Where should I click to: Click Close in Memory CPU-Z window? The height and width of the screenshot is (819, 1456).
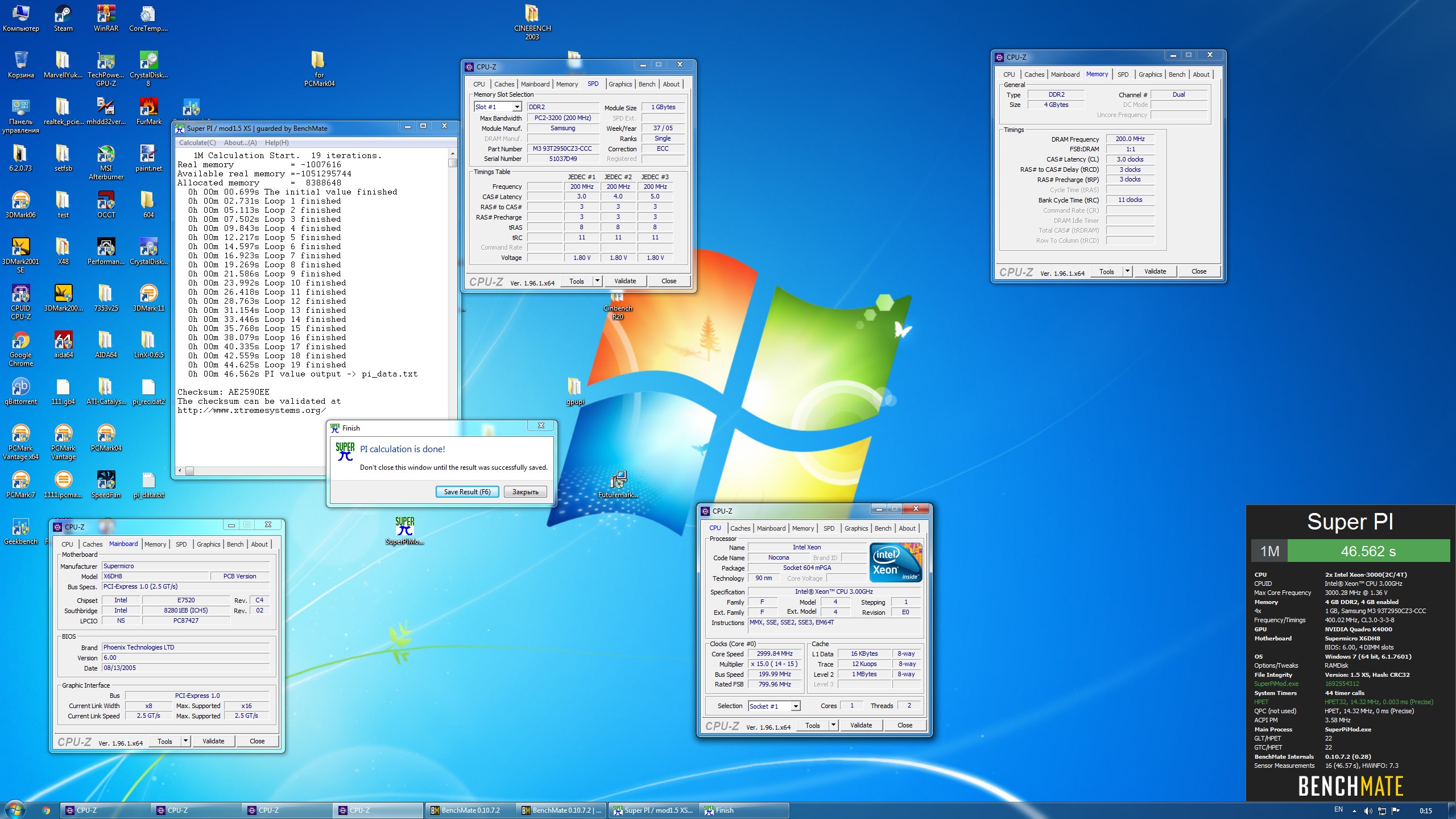pyautogui.click(x=1199, y=271)
